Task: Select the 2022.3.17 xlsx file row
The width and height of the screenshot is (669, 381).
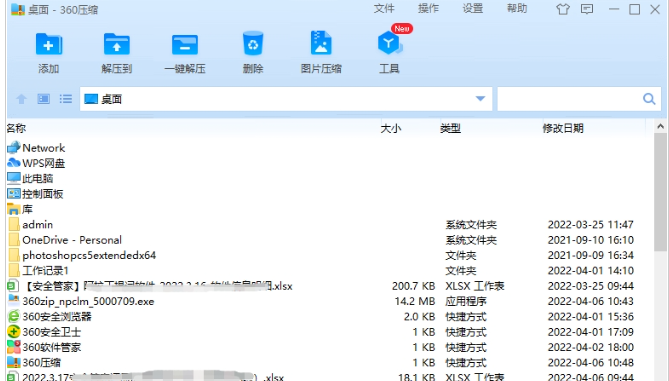Action: [320, 377]
